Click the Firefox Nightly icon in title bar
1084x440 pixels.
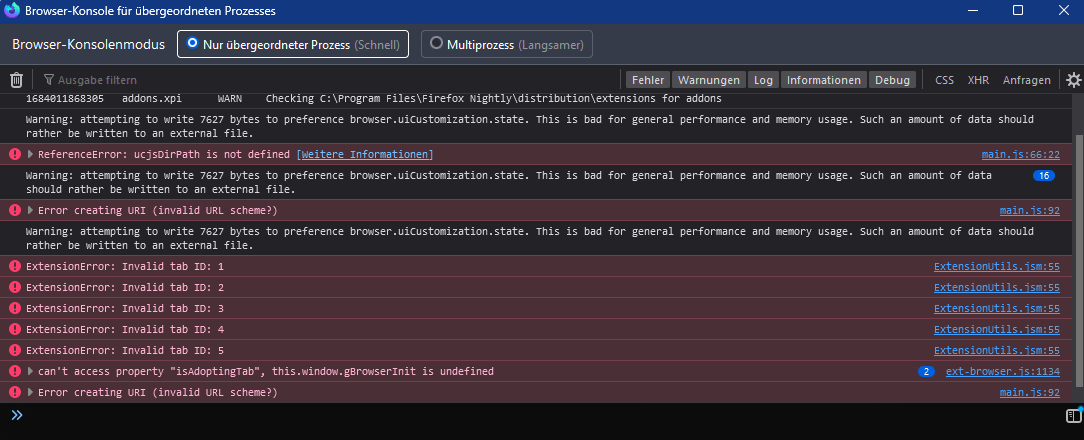(x=13, y=11)
